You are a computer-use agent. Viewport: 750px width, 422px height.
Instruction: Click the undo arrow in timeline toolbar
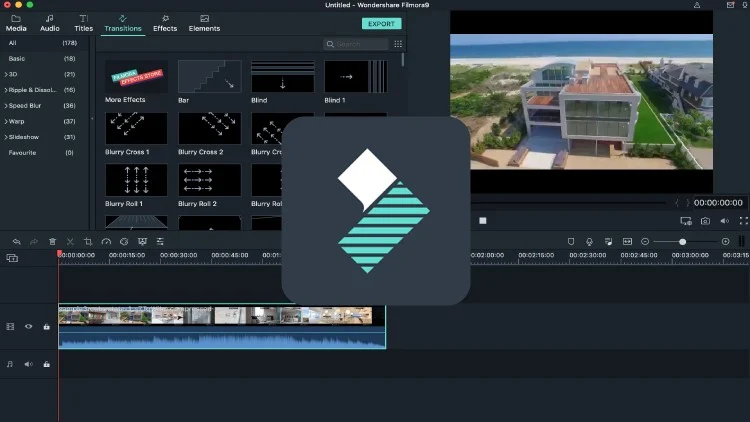pyautogui.click(x=16, y=242)
